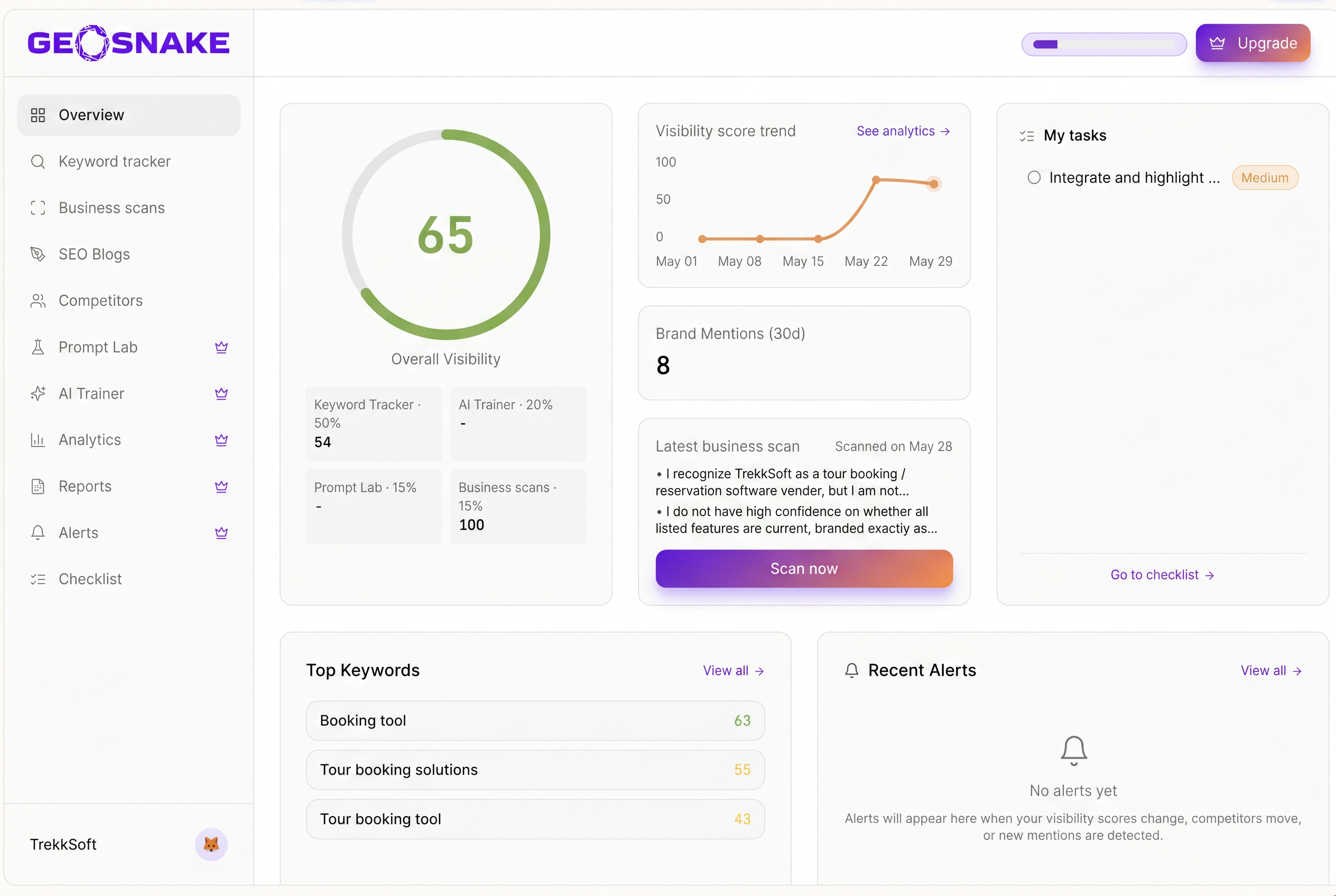This screenshot has height=896, width=1336.
Task: Click the bell icon beside Recent Alerts
Action: tap(851, 670)
